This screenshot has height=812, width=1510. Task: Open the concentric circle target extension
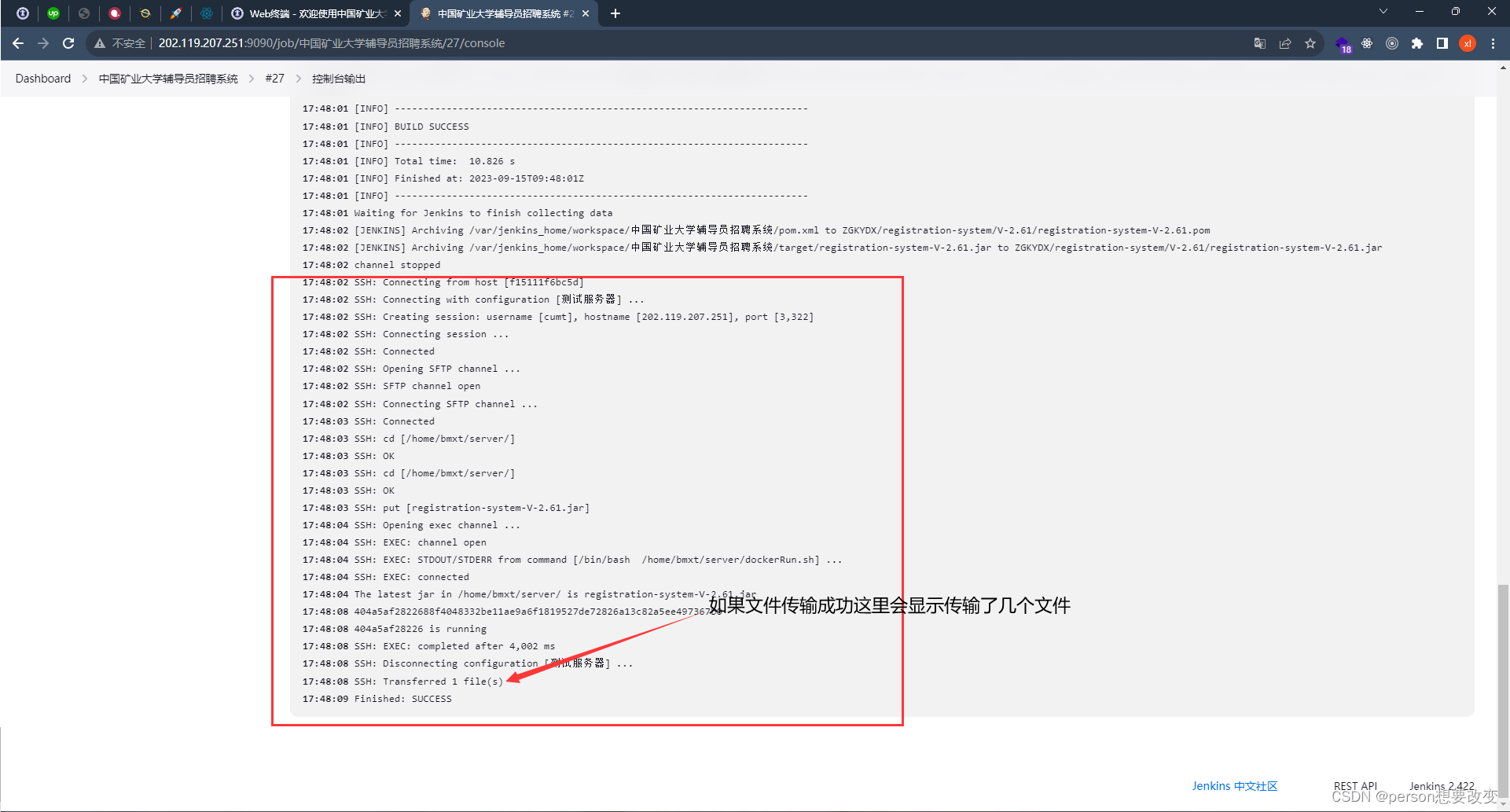(x=1392, y=43)
